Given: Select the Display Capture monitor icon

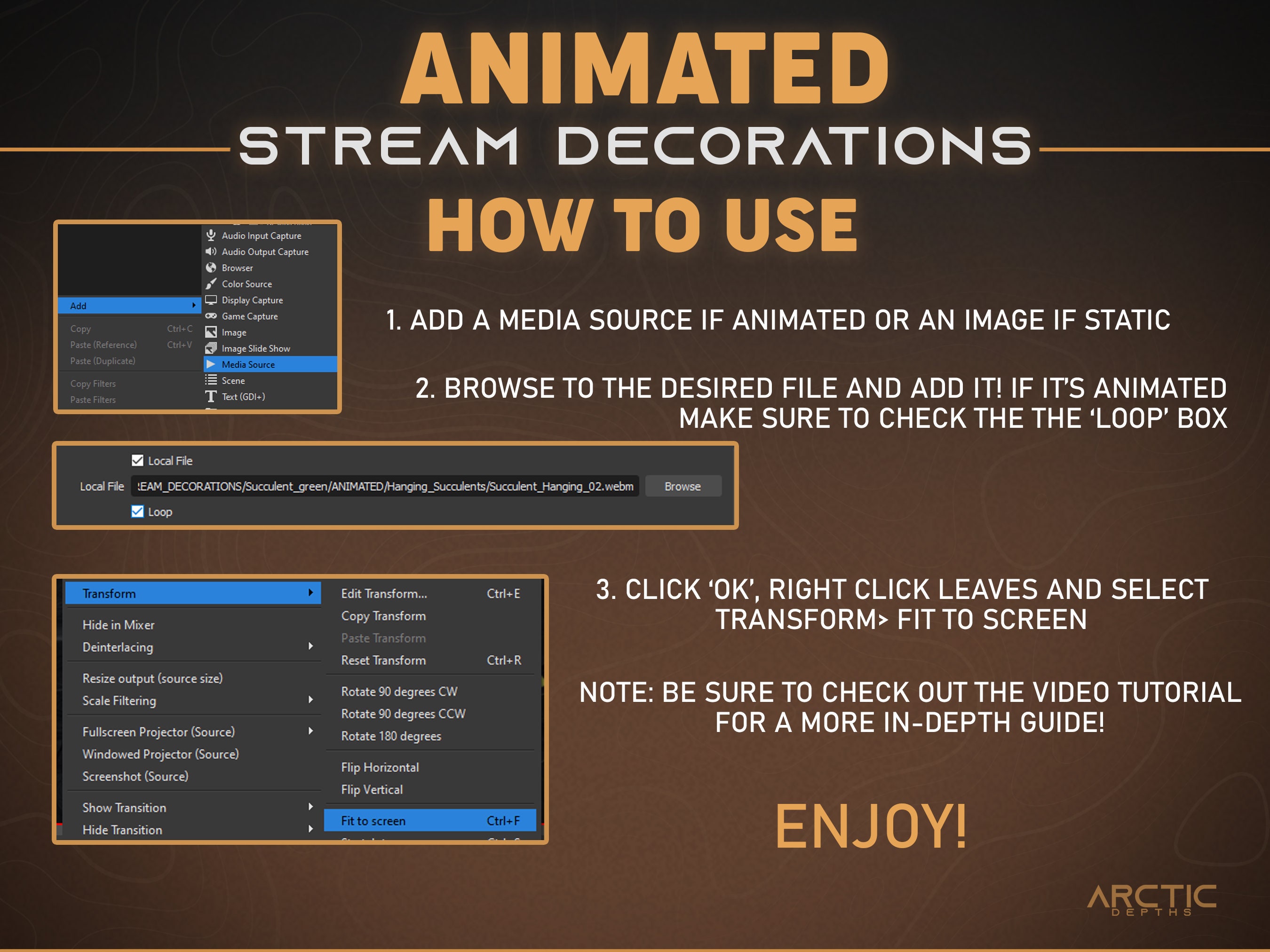Looking at the screenshot, I should (x=211, y=299).
